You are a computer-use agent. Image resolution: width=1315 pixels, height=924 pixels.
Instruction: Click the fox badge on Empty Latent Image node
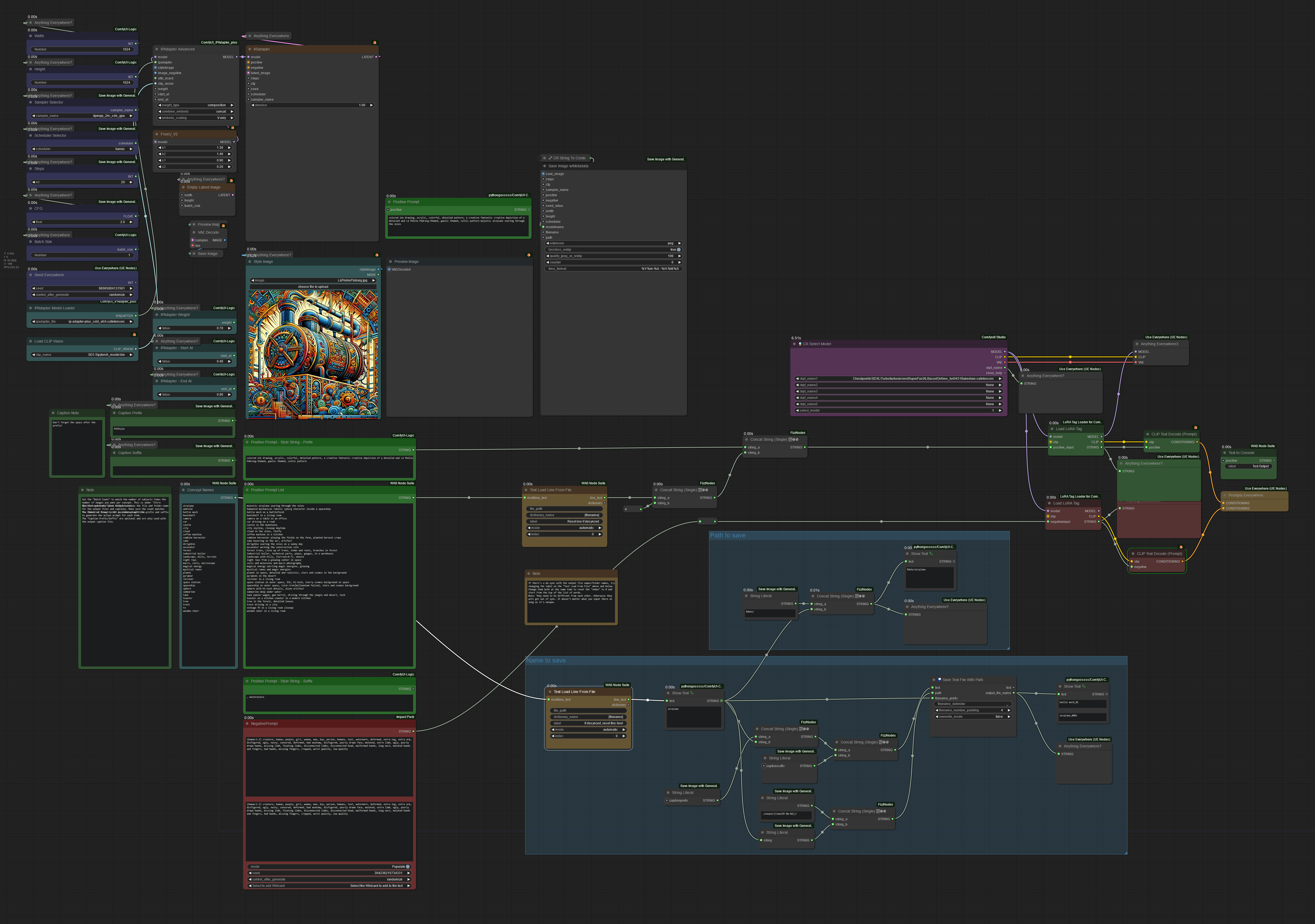(x=231, y=180)
